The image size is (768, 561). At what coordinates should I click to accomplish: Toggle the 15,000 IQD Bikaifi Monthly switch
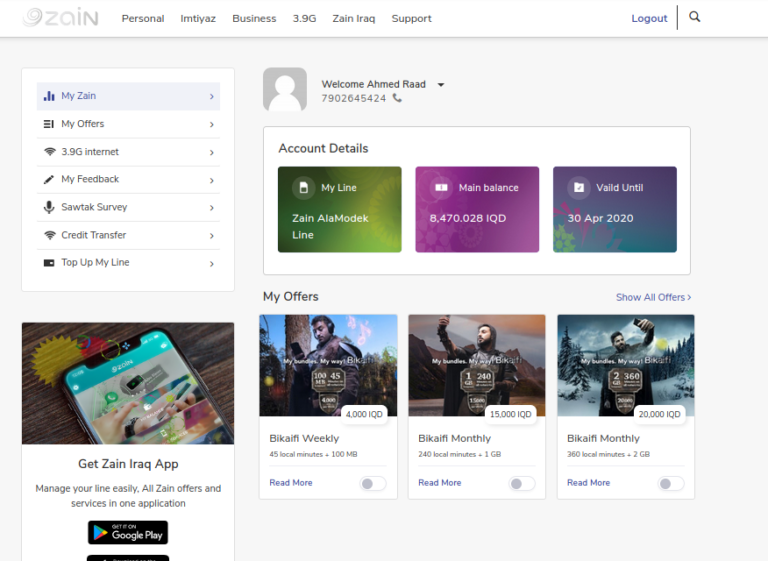click(522, 484)
